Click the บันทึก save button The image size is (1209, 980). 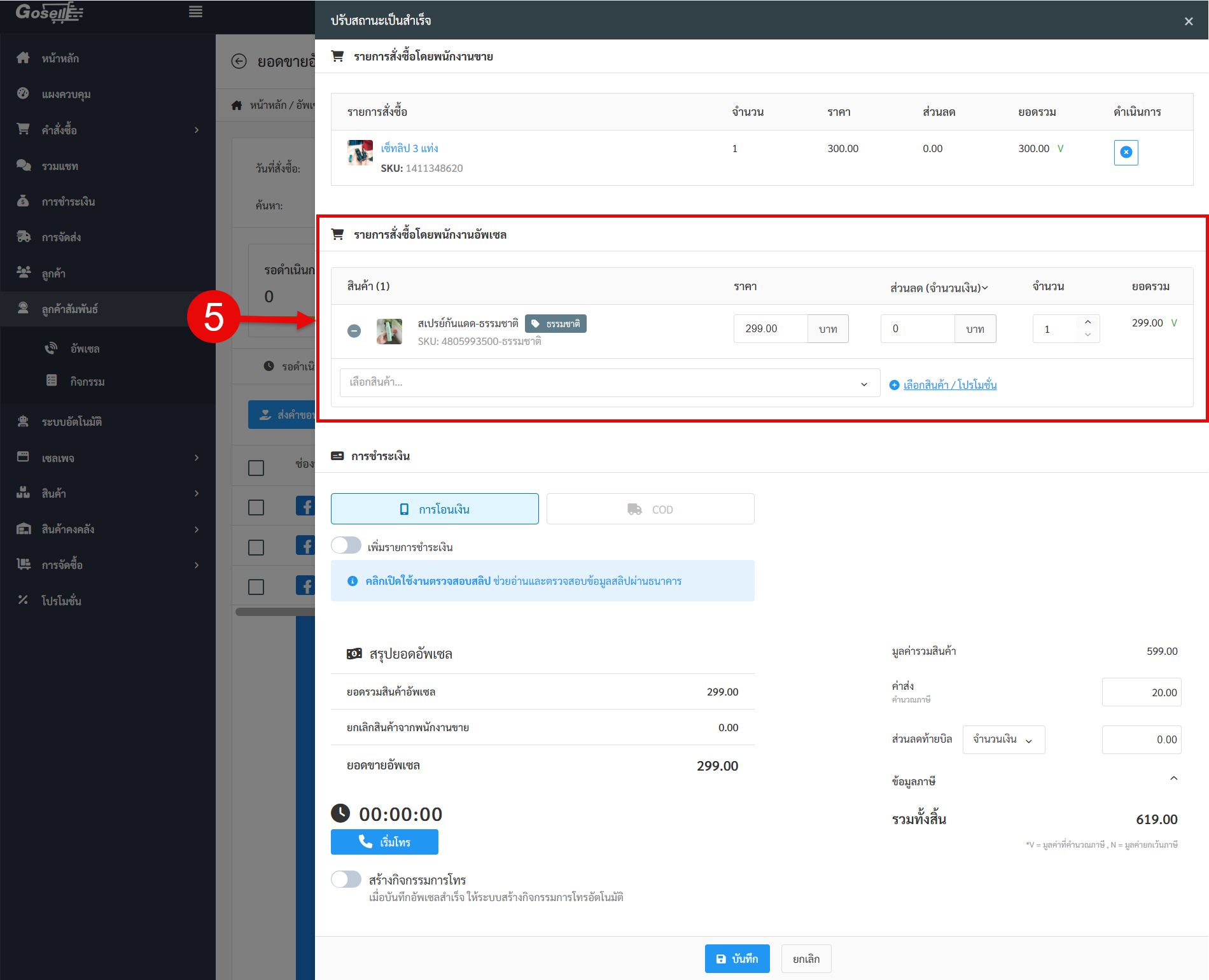click(x=737, y=958)
